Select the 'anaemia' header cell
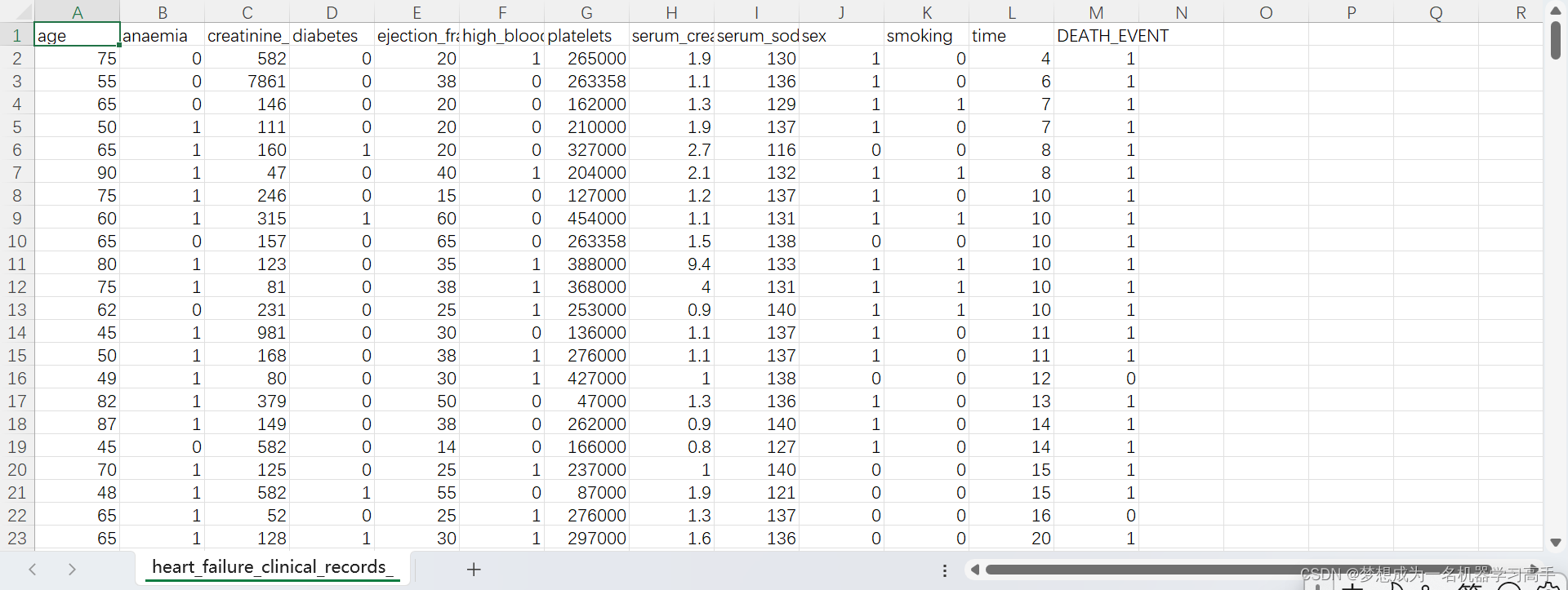1568x590 pixels. click(x=163, y=35)
